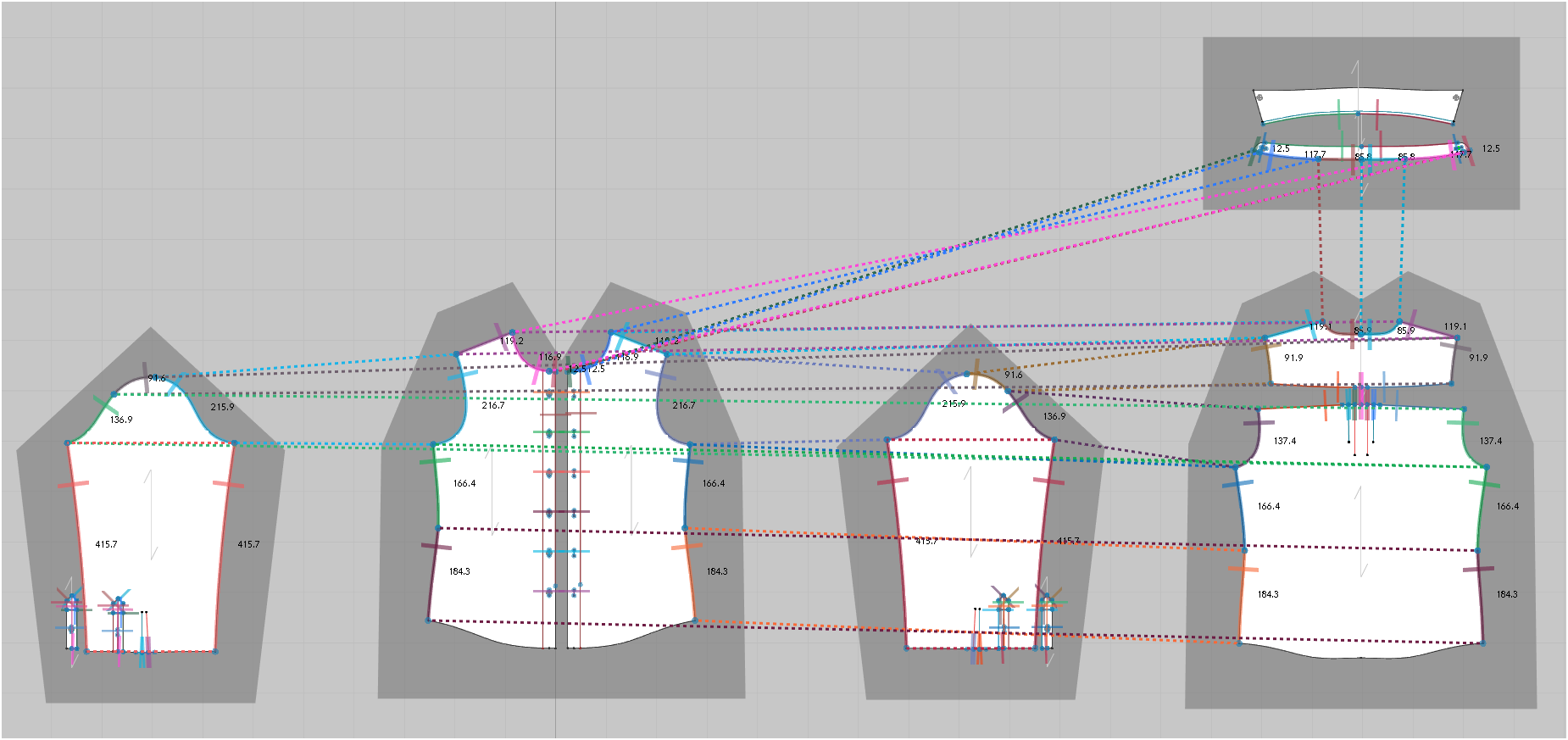Click green notch on leftmost sleeve cap
This screenshot has height=740, width=1568.
107,403
